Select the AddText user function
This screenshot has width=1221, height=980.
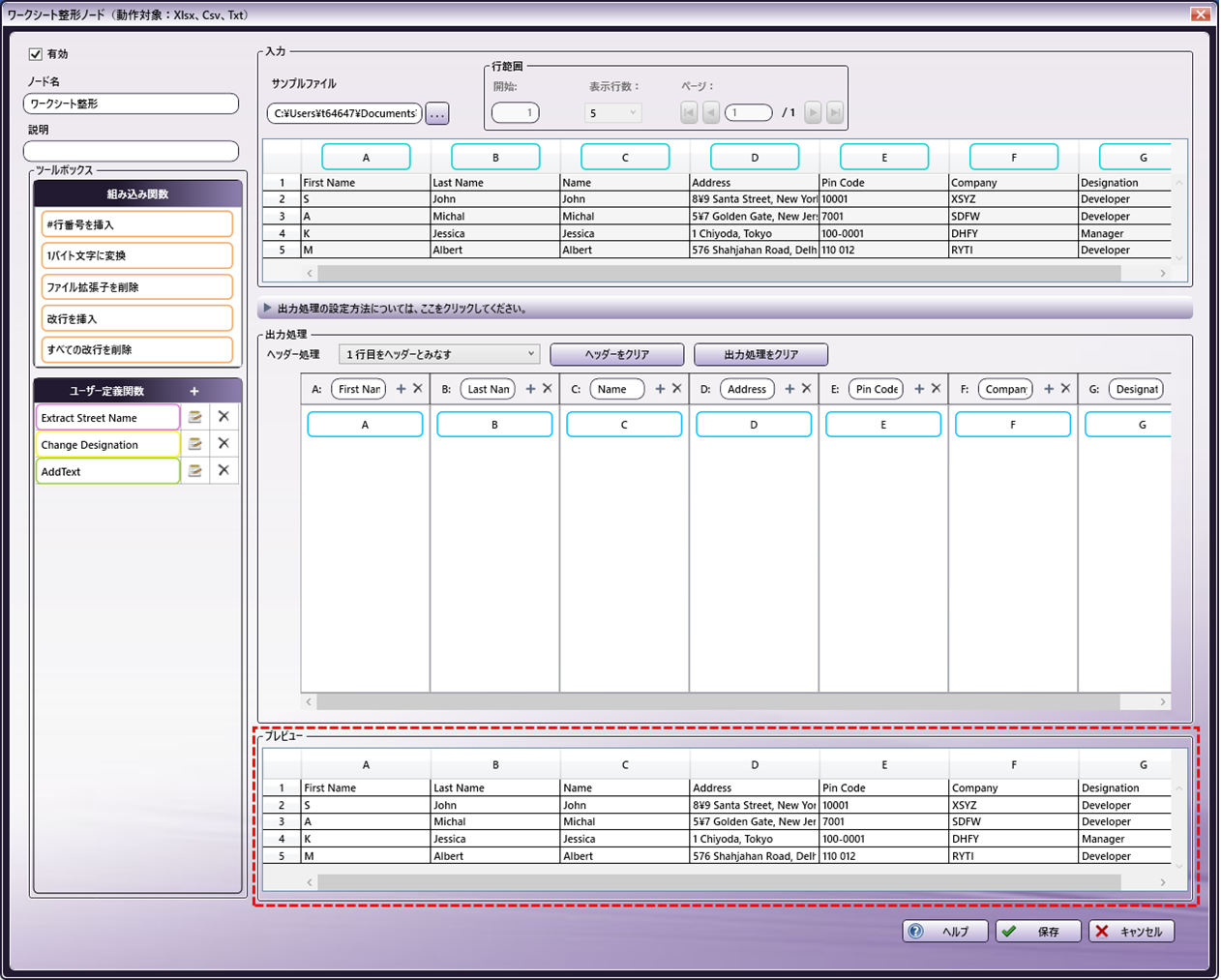click(107, 471)
